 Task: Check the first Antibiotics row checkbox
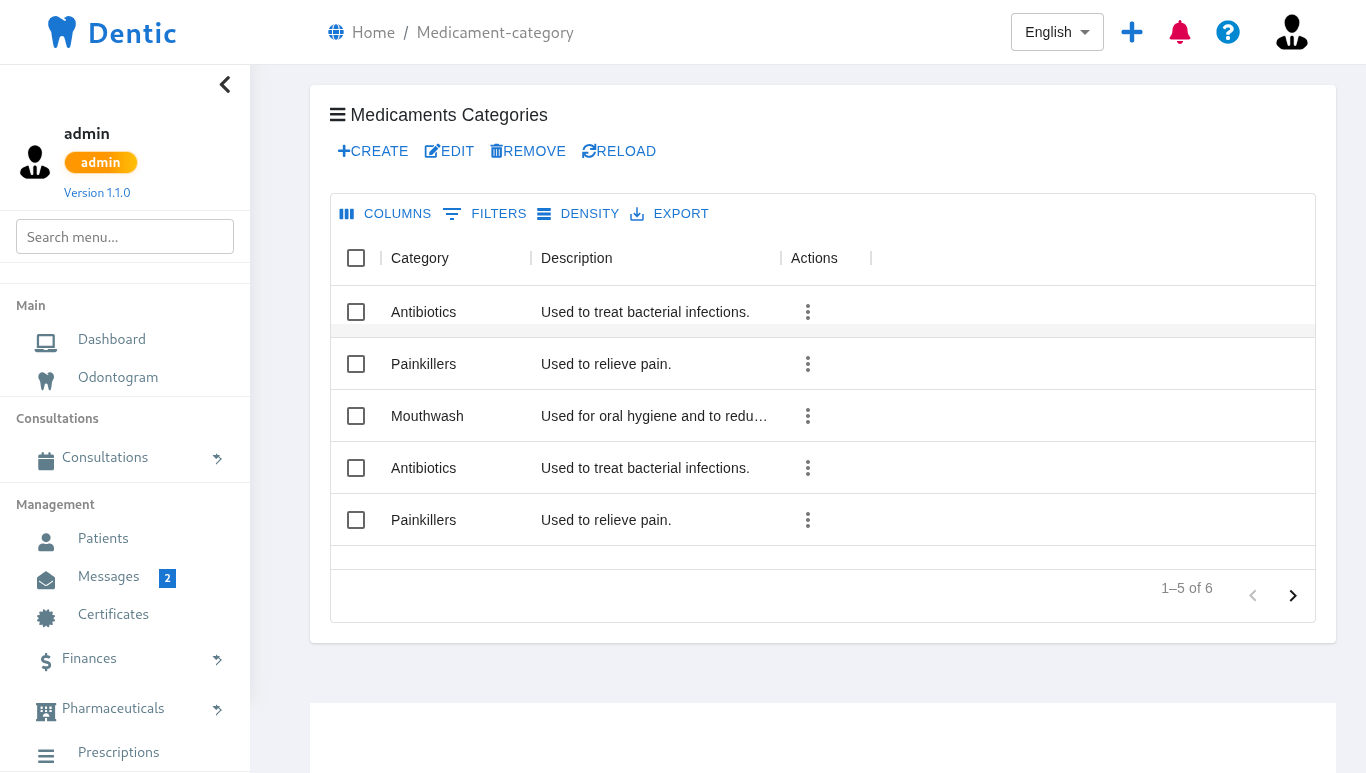click(x=356, y=312)
